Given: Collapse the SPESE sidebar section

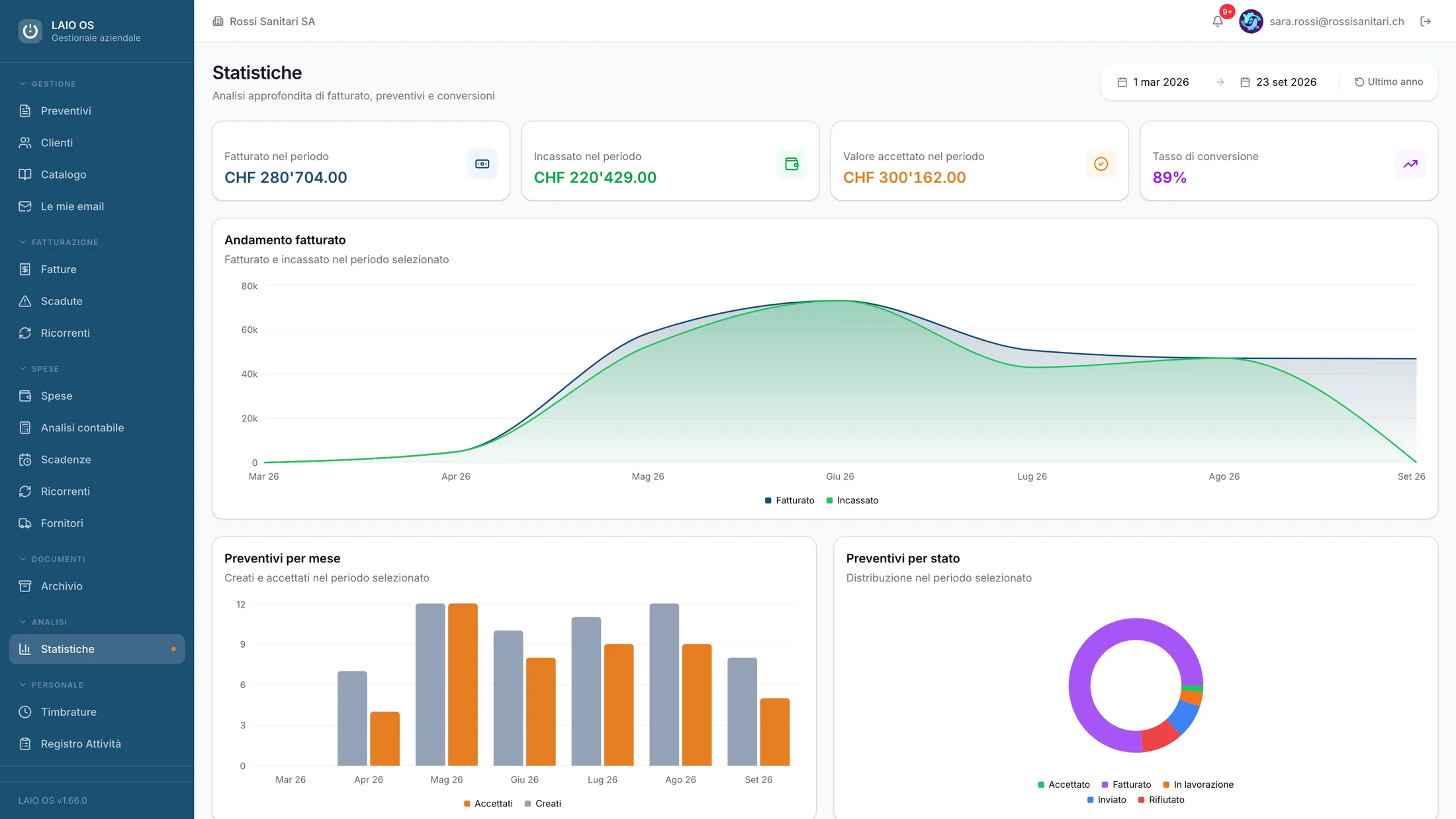Looking at the screenshot, I should point(39,368).
